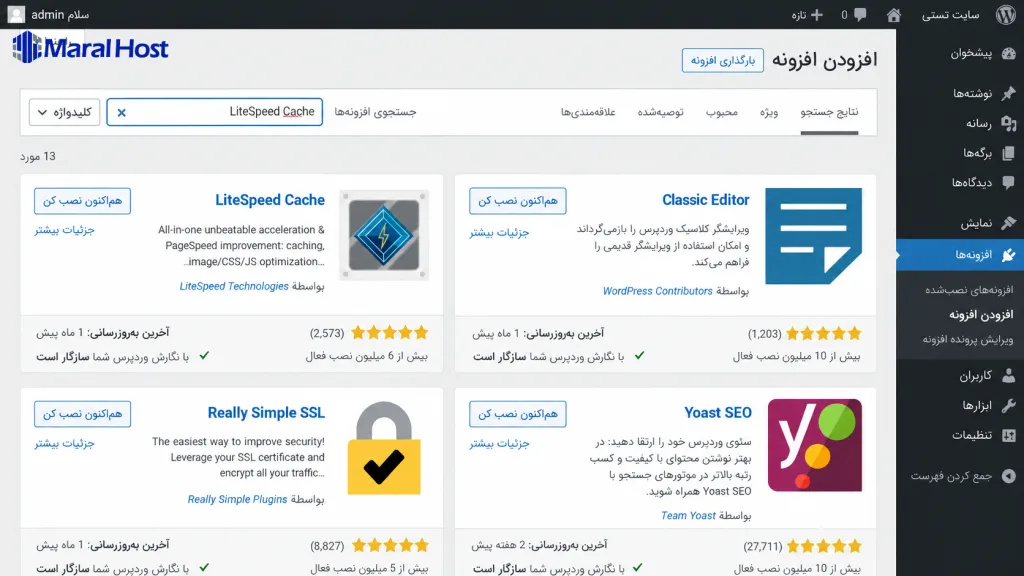Screen dimensions: 1024x576
Task: Click the تنظیمات settings icon
Action: (x=1008, y=436)
